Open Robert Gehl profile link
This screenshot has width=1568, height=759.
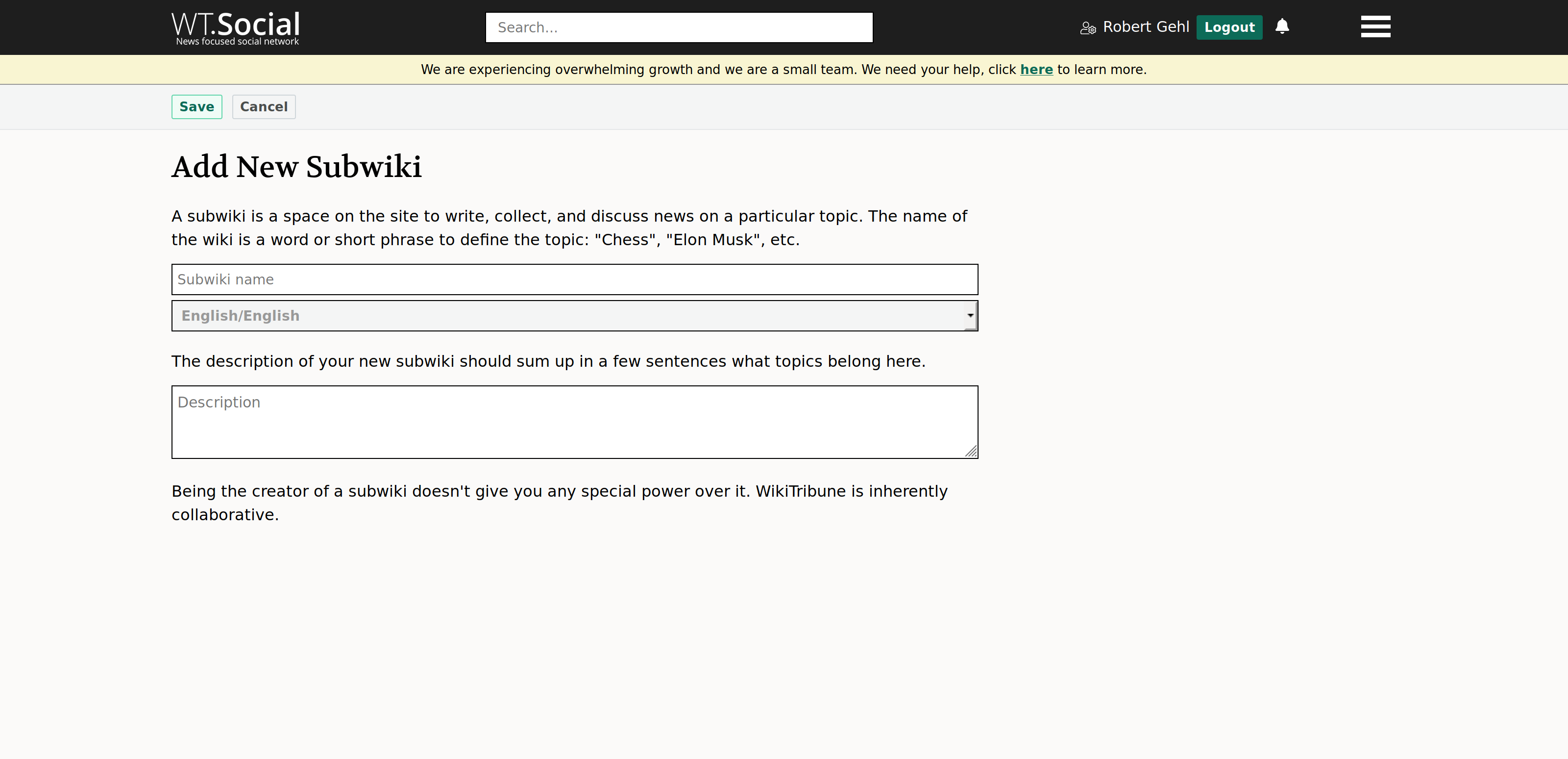click(x=1146, y=27)
